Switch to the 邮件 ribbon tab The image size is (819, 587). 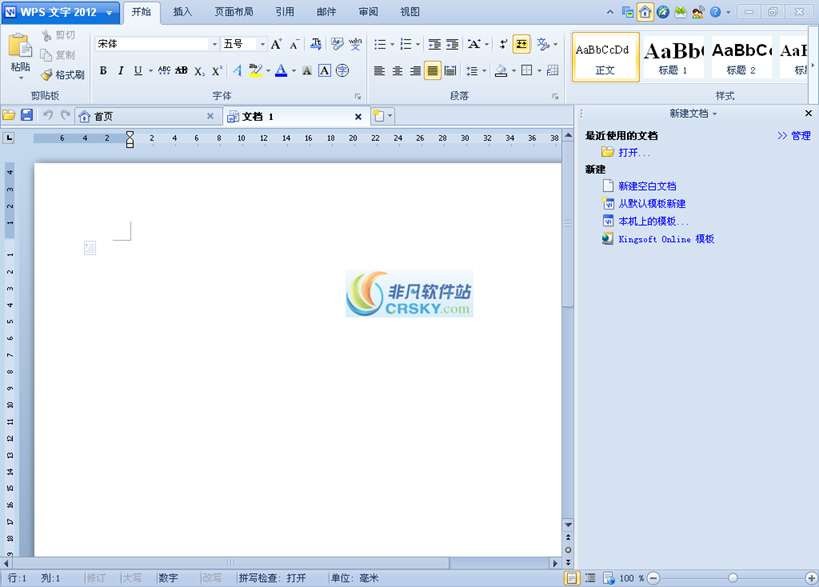click(x=326, y=11)
